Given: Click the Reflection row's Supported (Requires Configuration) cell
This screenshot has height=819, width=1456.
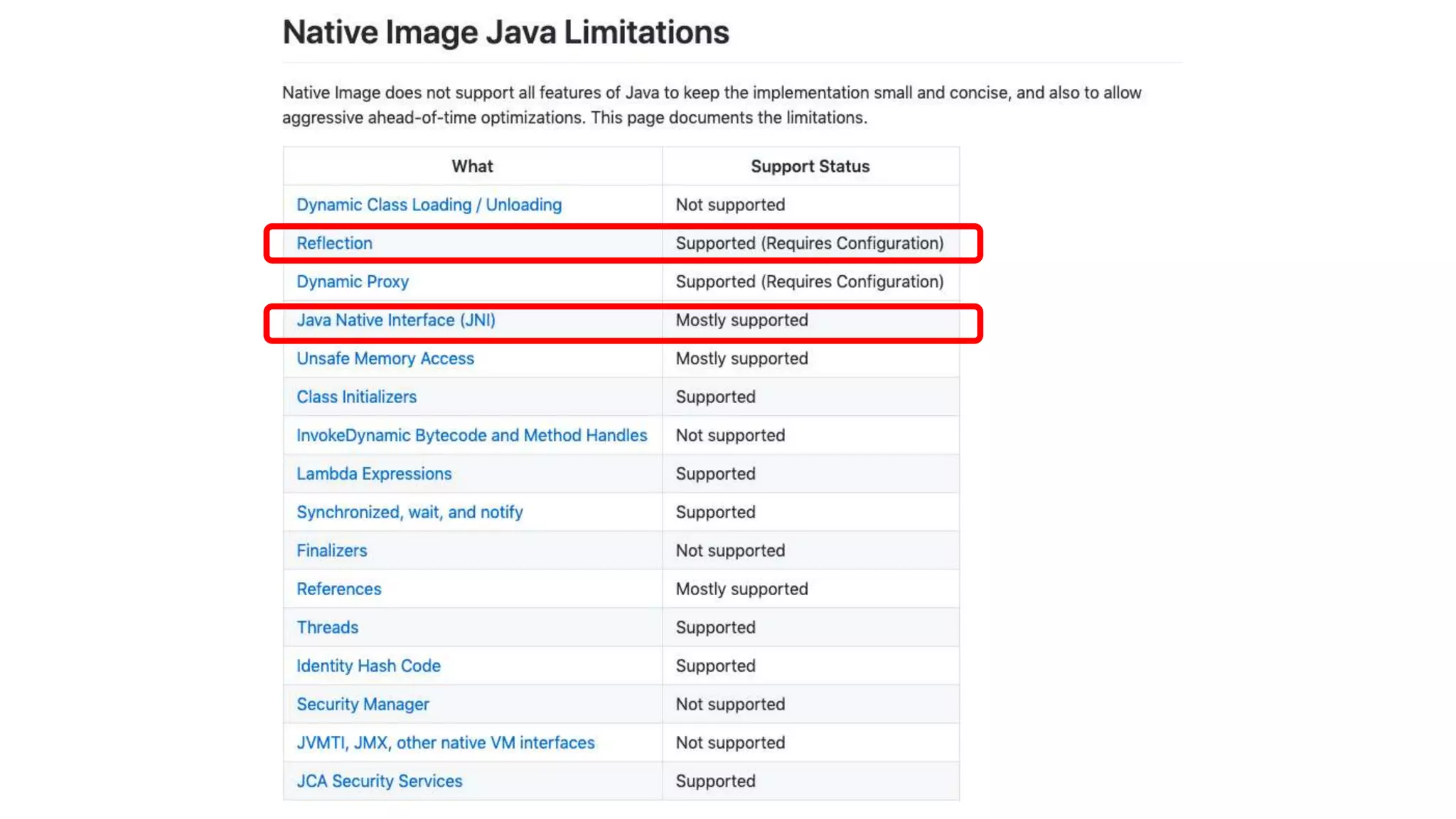Looking at the screenshot, I should click(809, 243).
